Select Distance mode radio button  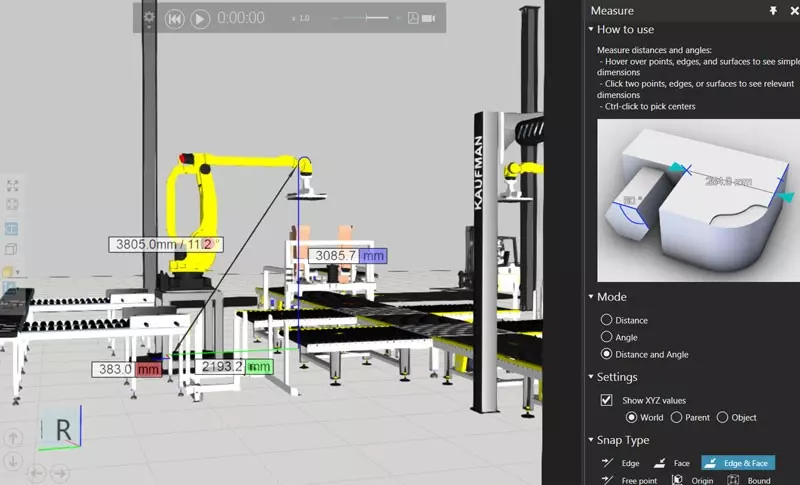click(606, 320)
